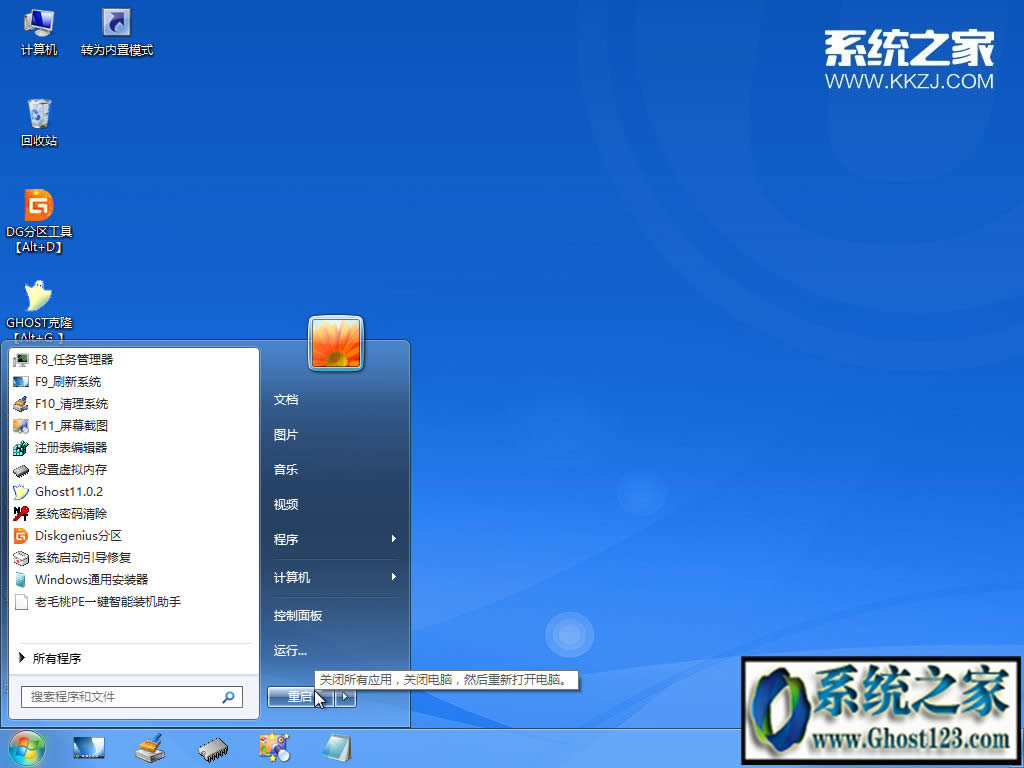Launch 注册表编辑器 registry editor
The image size is (1024, 768).
pyautogui.click(x=72, y=447)
